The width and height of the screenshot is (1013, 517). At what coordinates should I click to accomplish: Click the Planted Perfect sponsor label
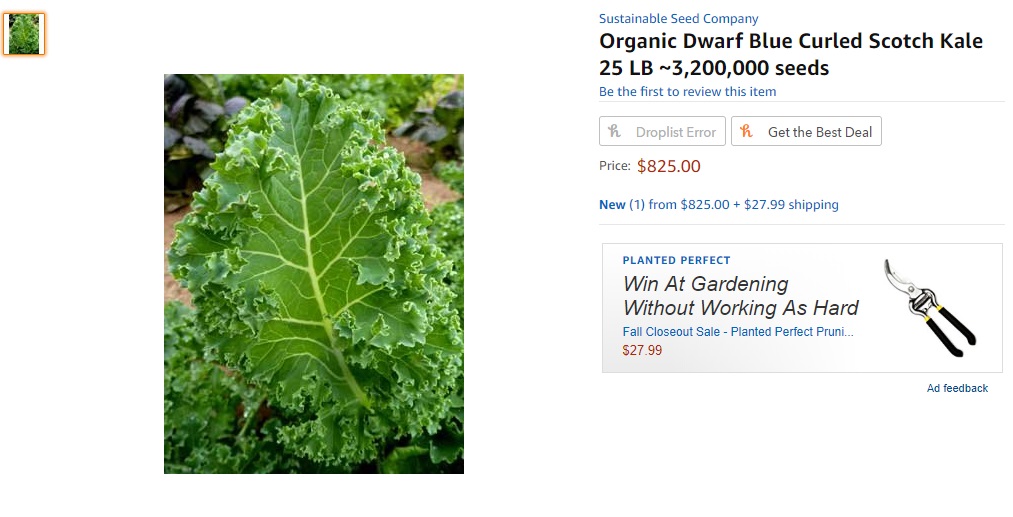[x=676, y=260]
